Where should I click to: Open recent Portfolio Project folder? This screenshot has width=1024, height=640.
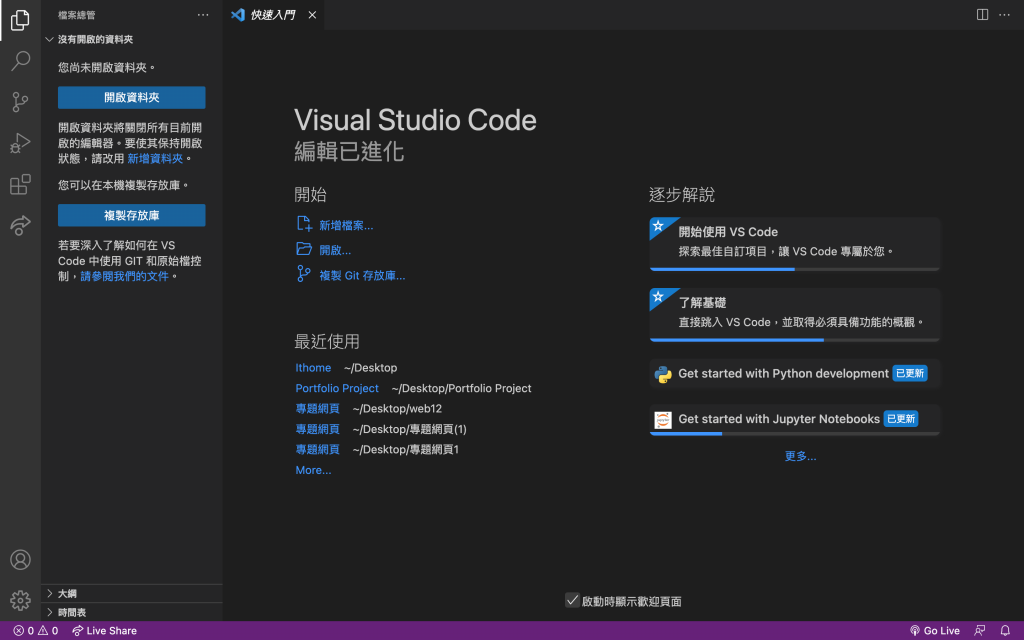point(337,388)
